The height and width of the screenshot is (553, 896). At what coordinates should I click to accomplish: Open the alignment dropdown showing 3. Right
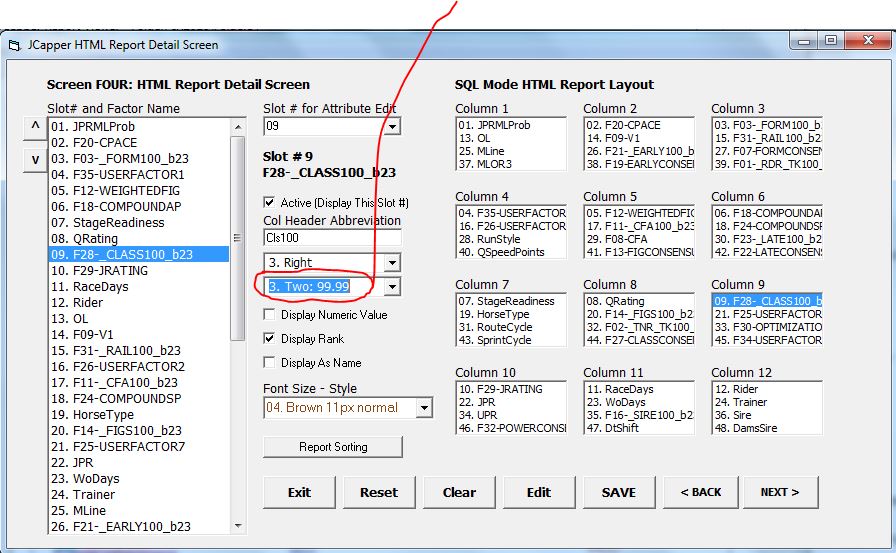point(392,263)
